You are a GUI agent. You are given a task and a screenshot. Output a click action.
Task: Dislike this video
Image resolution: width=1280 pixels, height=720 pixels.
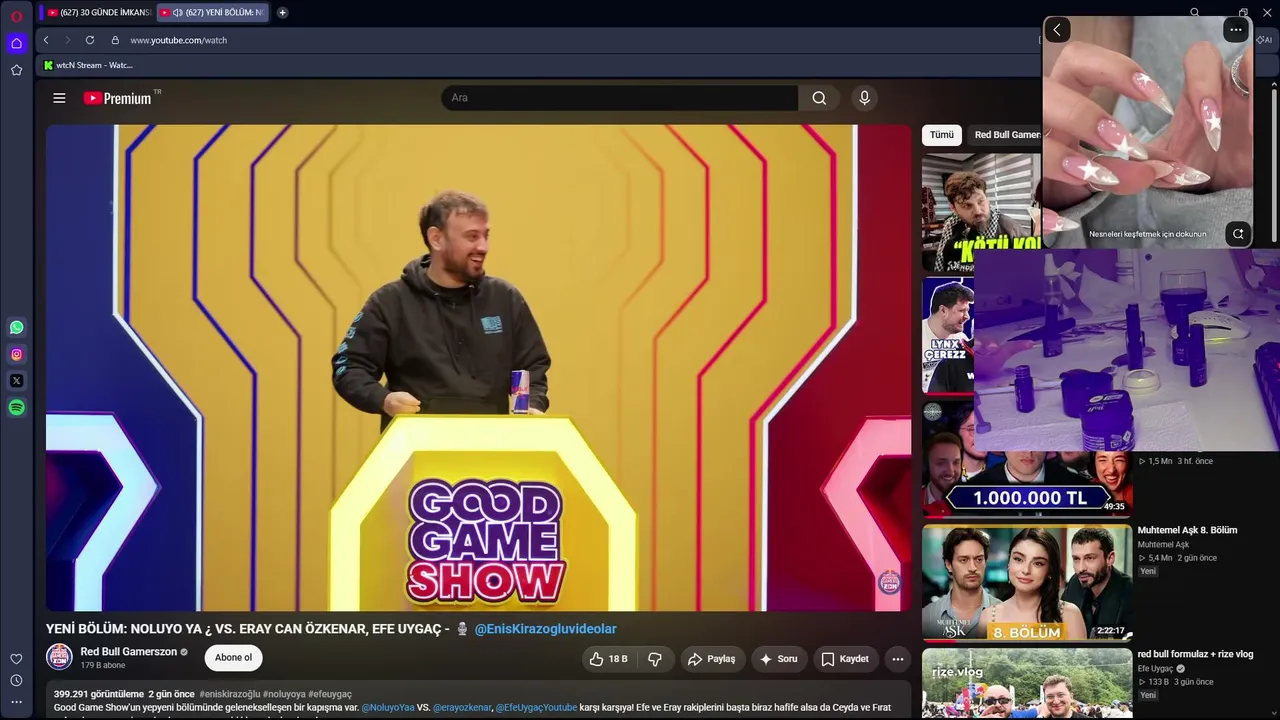coord(655,659)
